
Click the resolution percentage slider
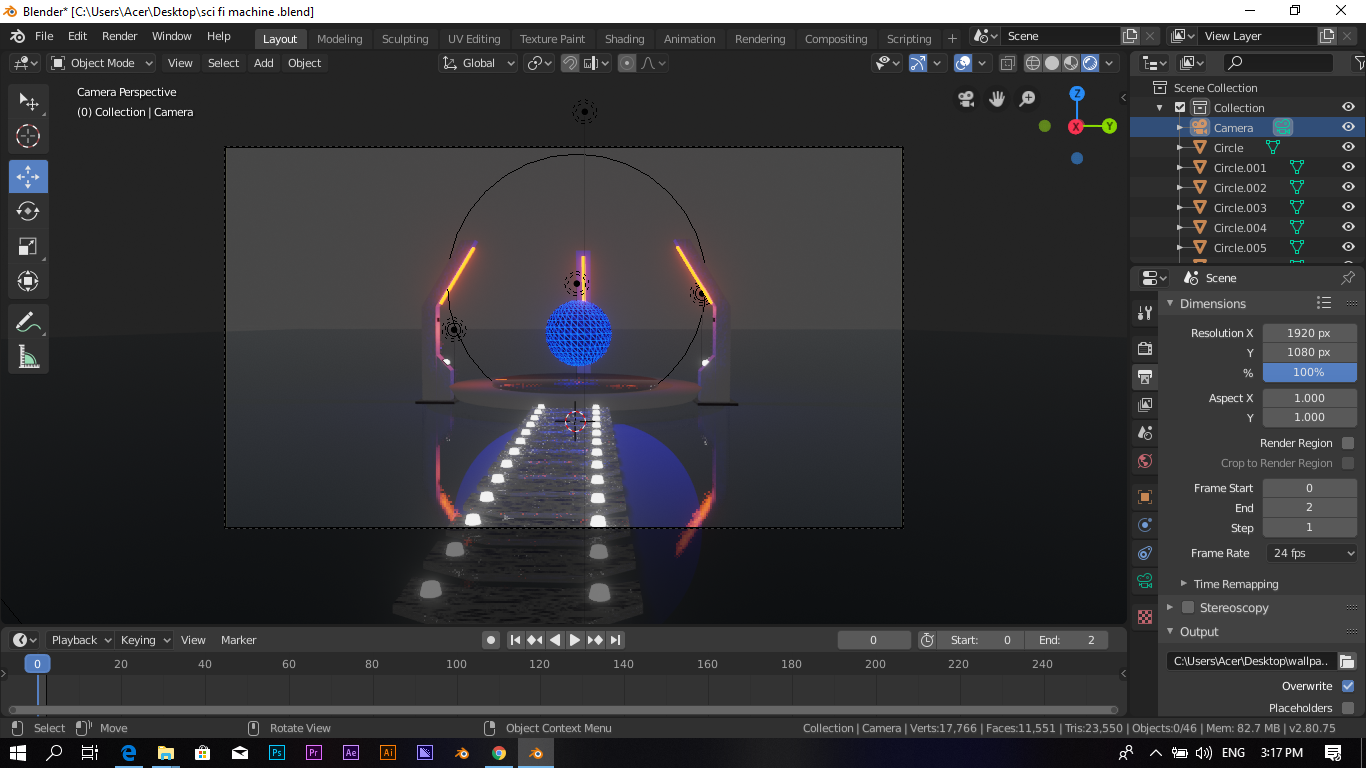pos(1309,372)
